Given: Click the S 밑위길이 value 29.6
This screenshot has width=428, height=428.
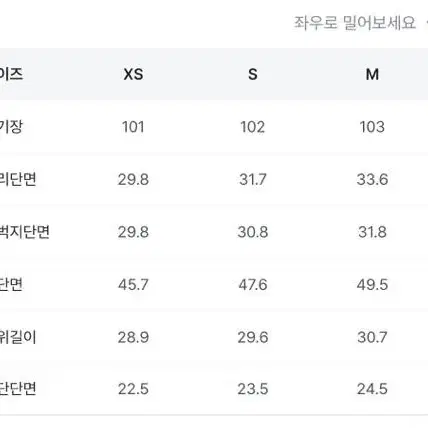Looking at the screenshot, I should 253,337.
